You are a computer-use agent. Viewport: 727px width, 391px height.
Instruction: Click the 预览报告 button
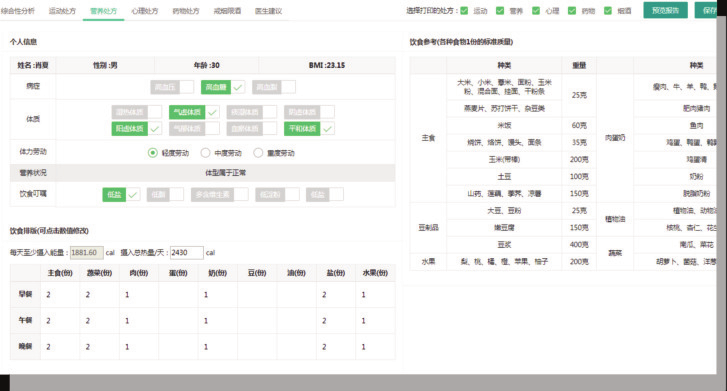[665, 10]
